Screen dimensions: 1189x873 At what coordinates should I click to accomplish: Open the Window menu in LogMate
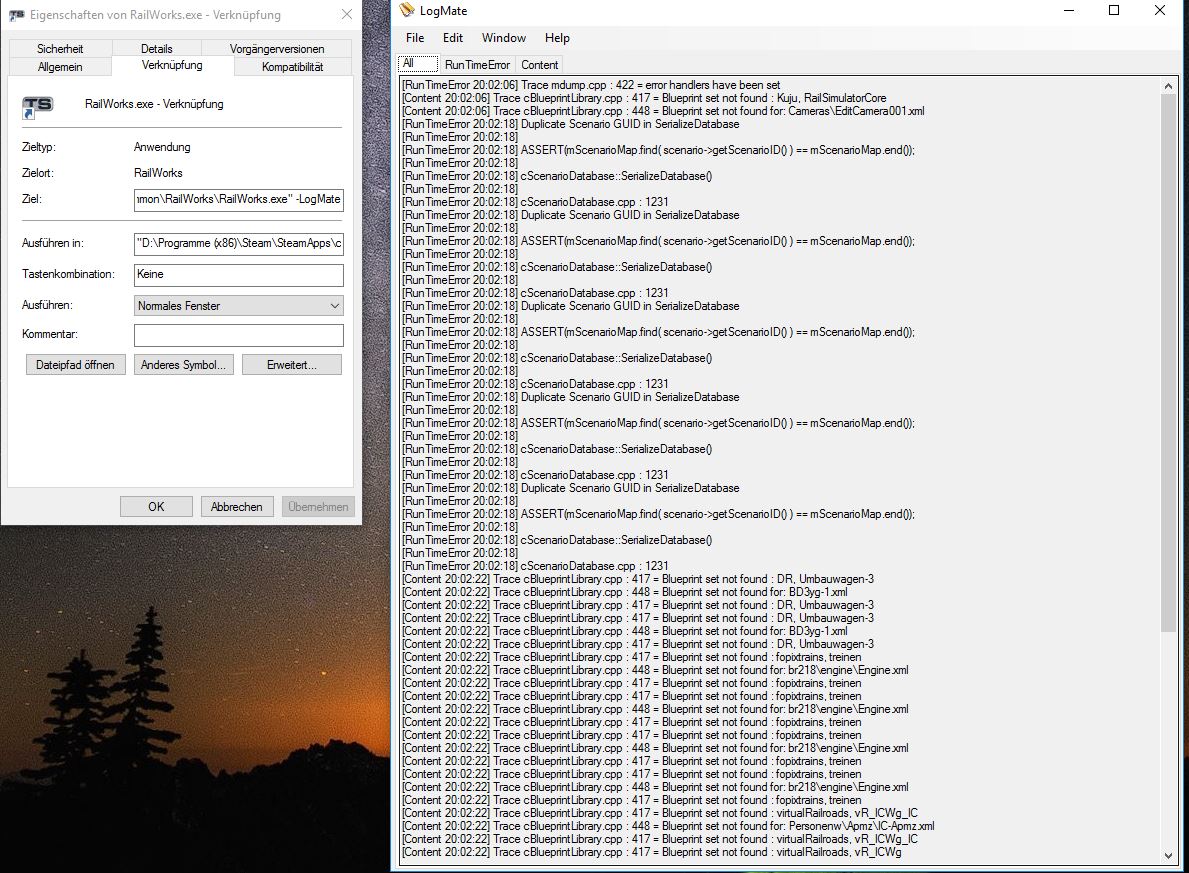(504, 38)
